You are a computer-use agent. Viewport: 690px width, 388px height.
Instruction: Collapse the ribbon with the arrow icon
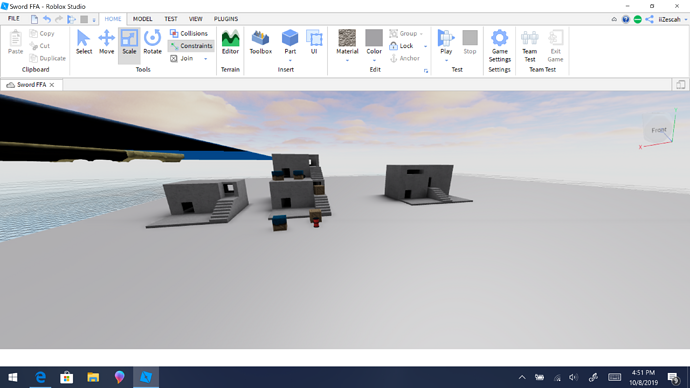coord(614,19)
